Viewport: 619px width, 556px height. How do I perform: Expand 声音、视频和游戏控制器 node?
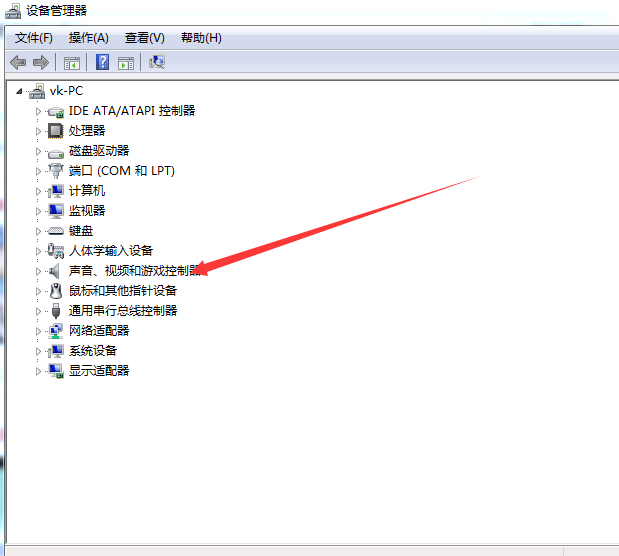pos(38,271)
